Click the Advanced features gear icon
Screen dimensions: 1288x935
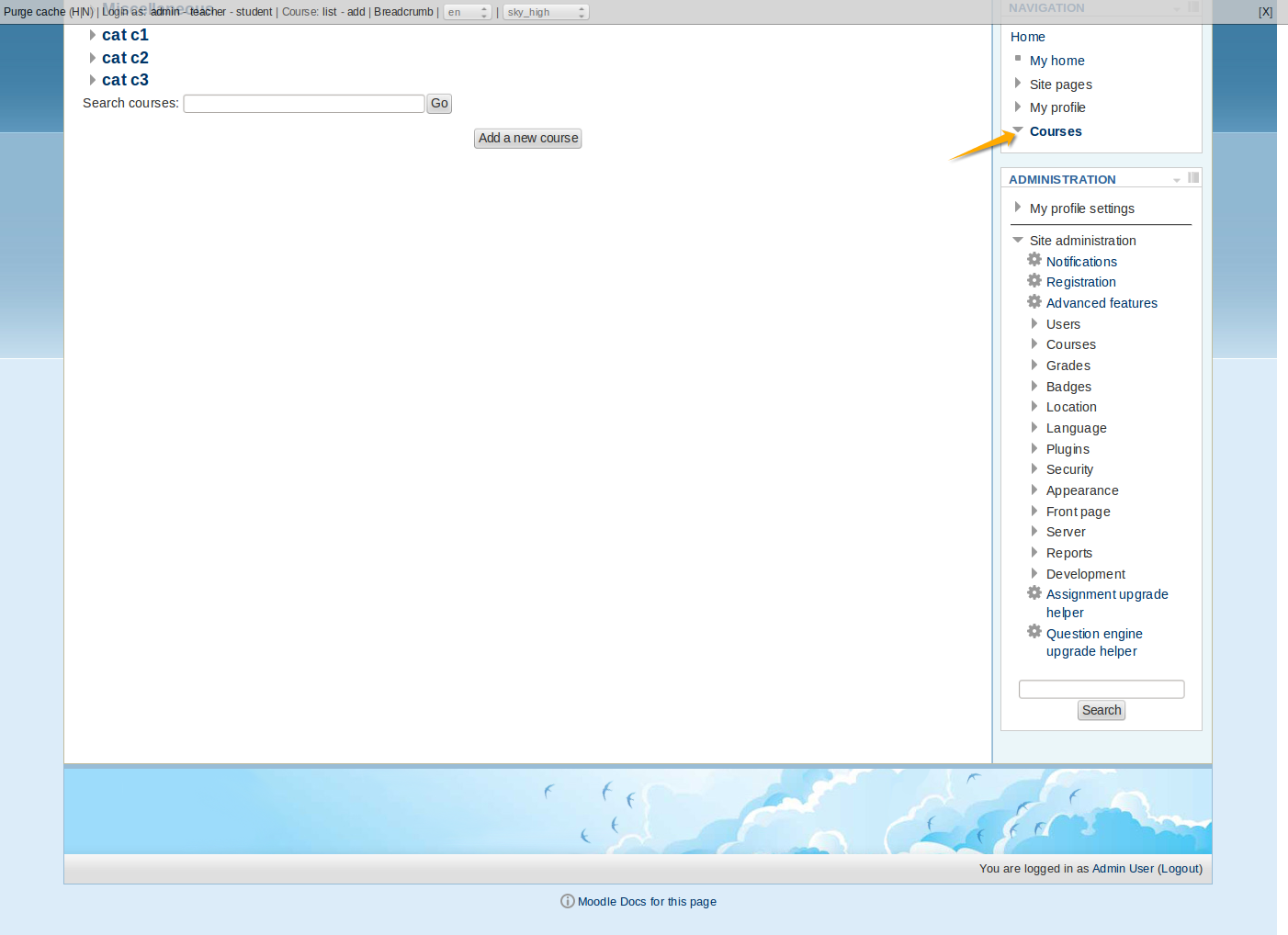tap(1034, 302)
